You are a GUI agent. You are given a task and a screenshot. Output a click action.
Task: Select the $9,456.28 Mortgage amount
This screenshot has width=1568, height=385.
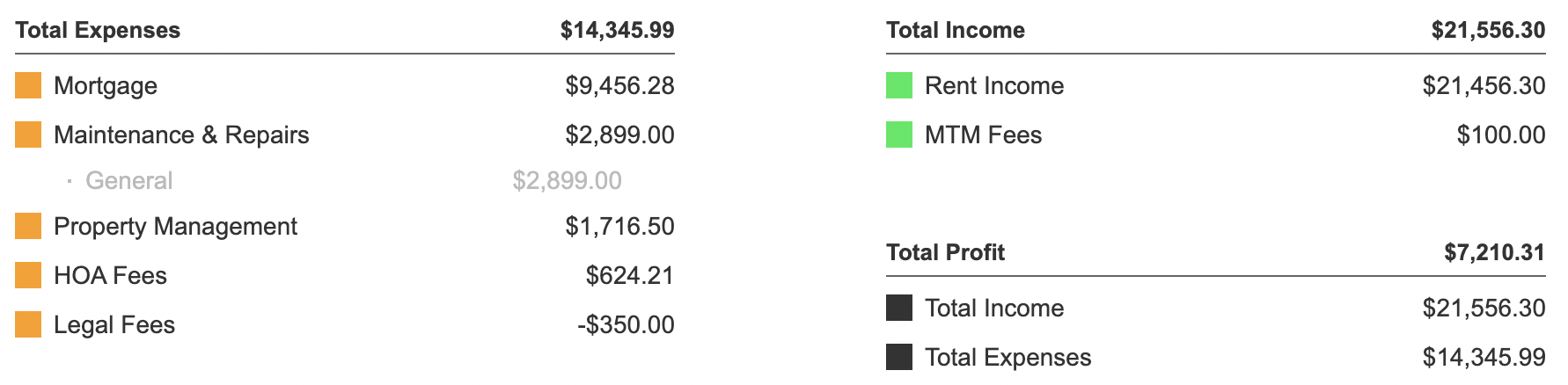[x=619, y=85]
